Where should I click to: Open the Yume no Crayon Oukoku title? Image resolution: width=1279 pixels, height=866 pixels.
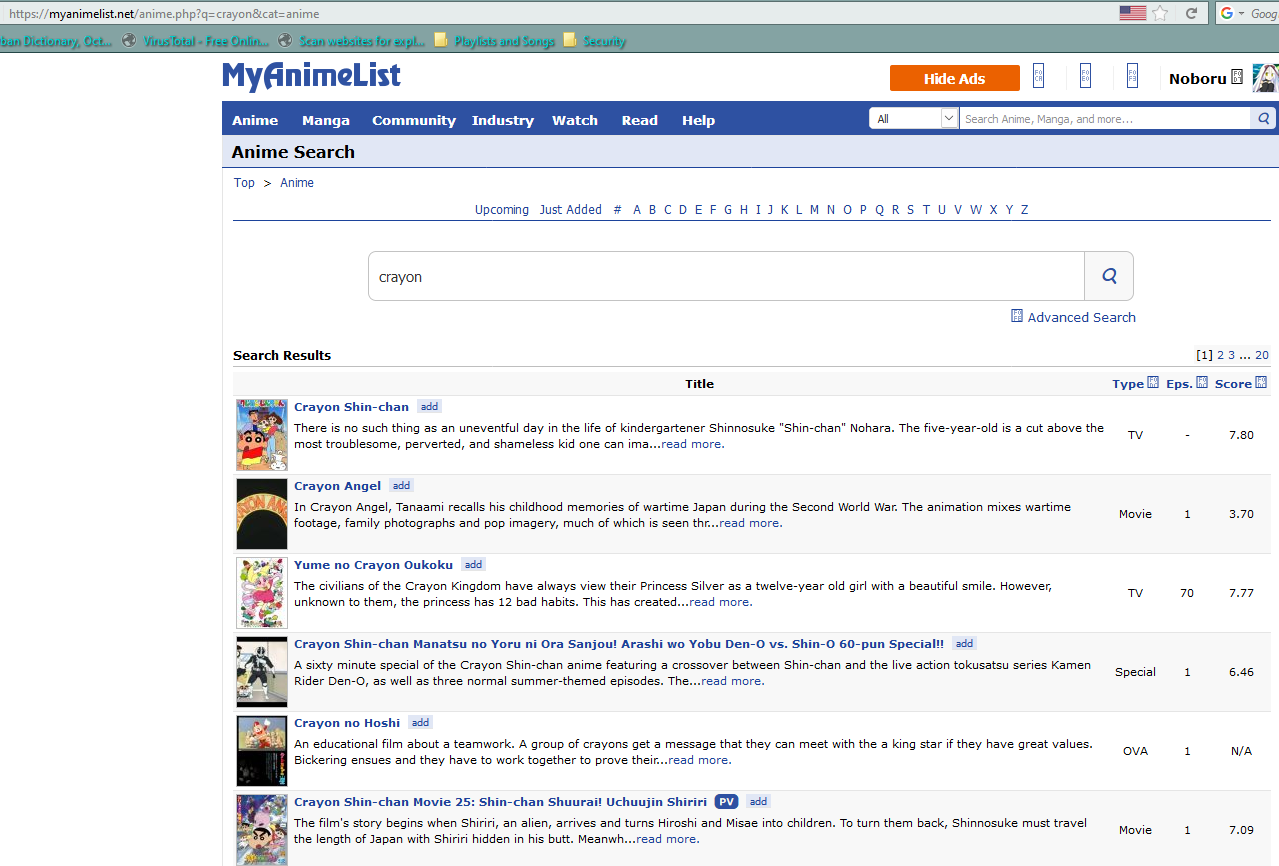[x=373, y=565]
